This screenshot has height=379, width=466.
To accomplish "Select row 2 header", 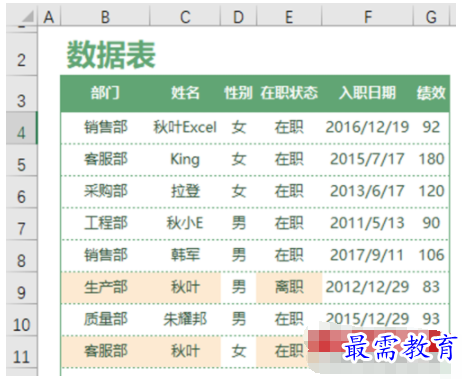I will [x=22, y=54].
